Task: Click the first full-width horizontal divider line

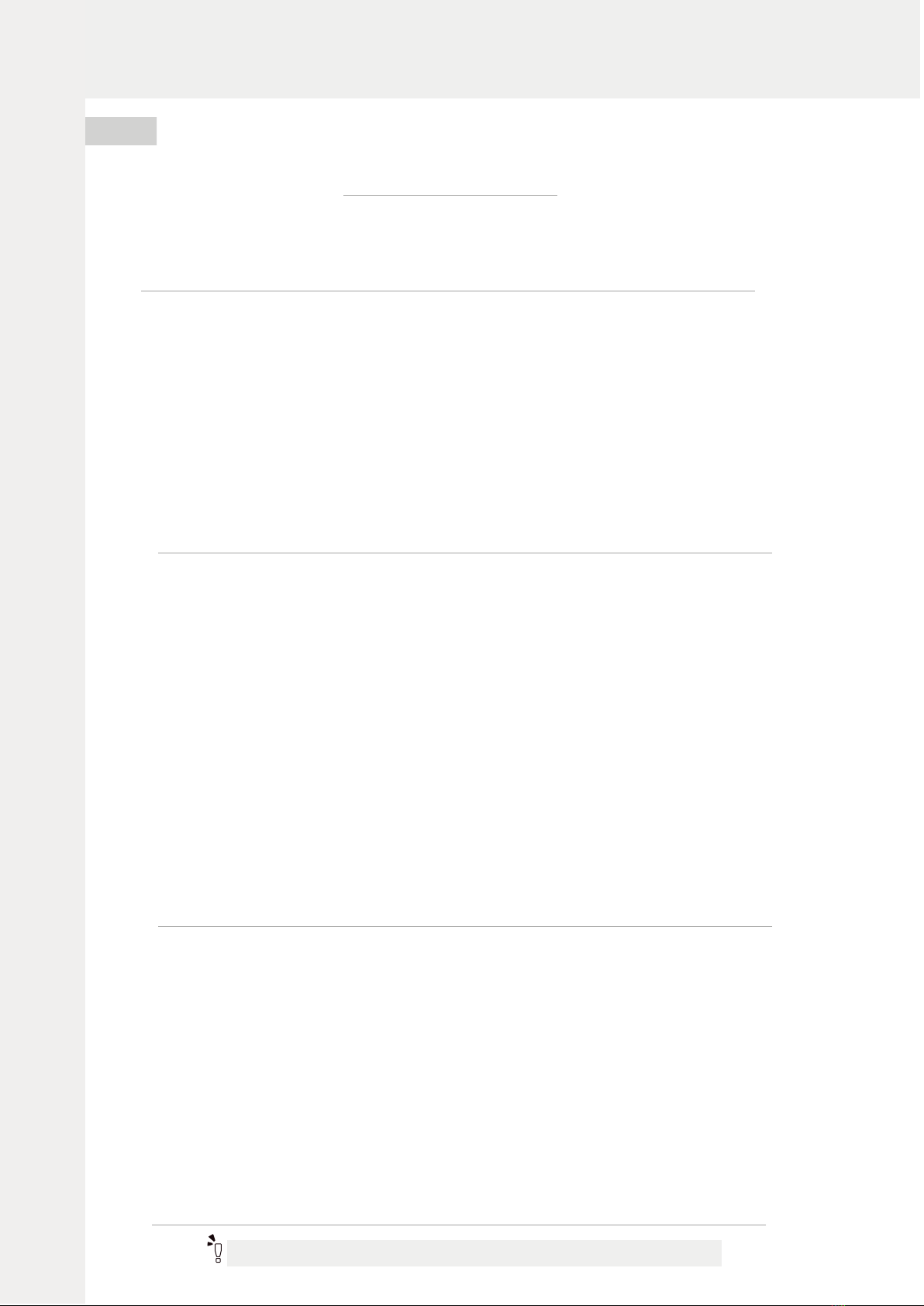Action: tap(448, 291)
